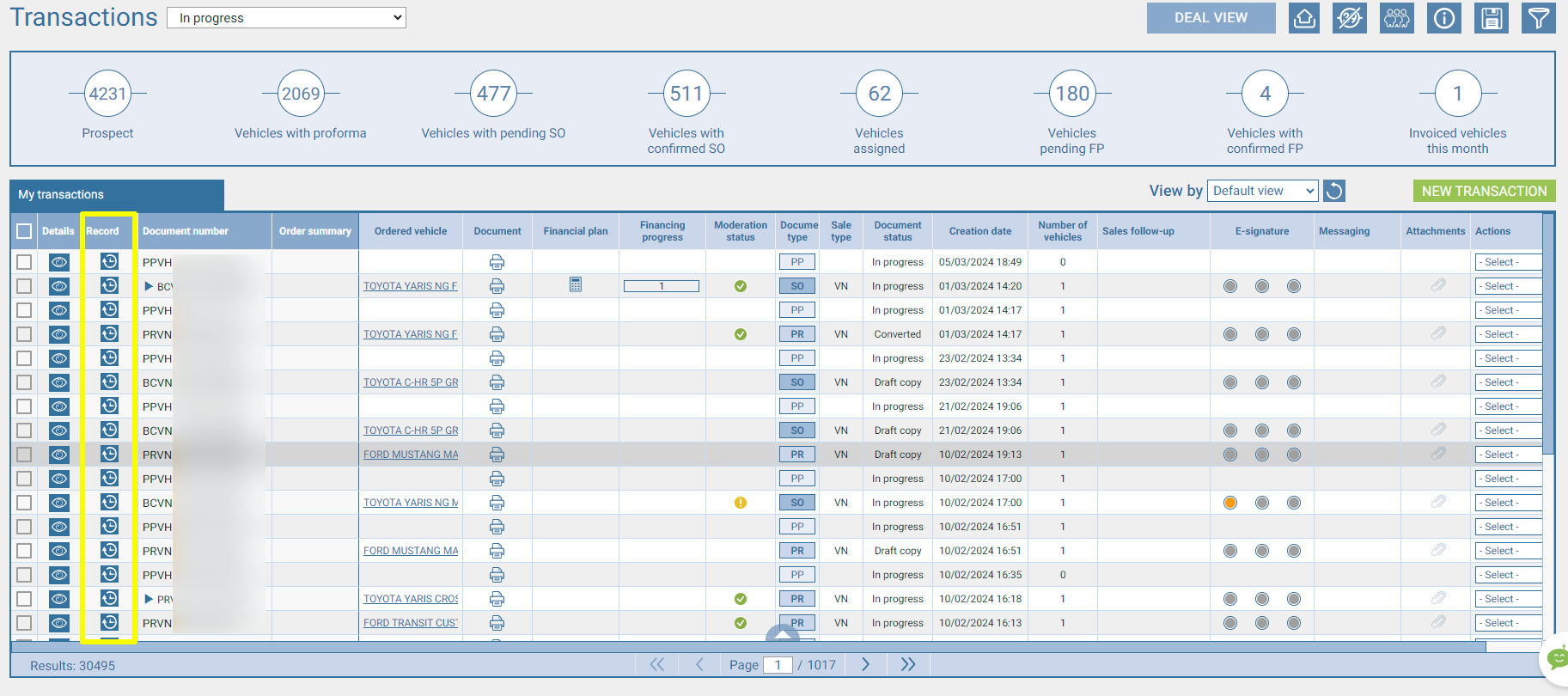Check the box for Ford Transit row
This screenshot has height=696, width=1568.
pyautogui.click(x=24, y=623)
